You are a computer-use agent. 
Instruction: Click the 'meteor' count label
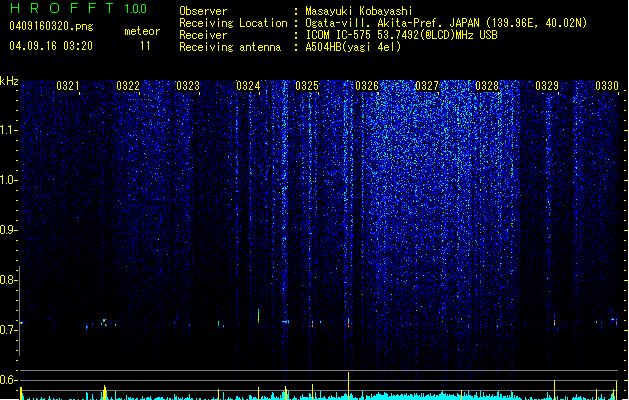coord(142,31)
